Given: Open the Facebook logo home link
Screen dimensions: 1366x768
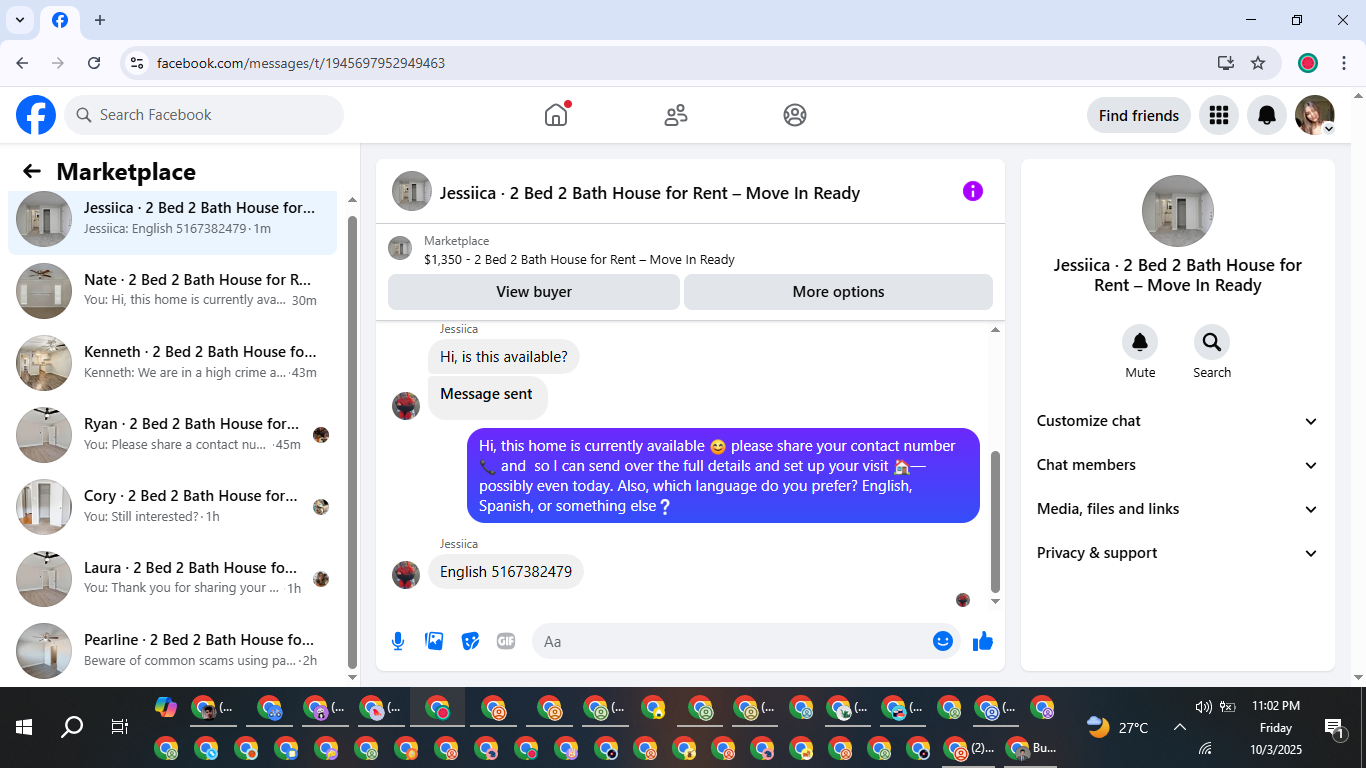Looking at the screenshot, I should [x=36, y=115].
